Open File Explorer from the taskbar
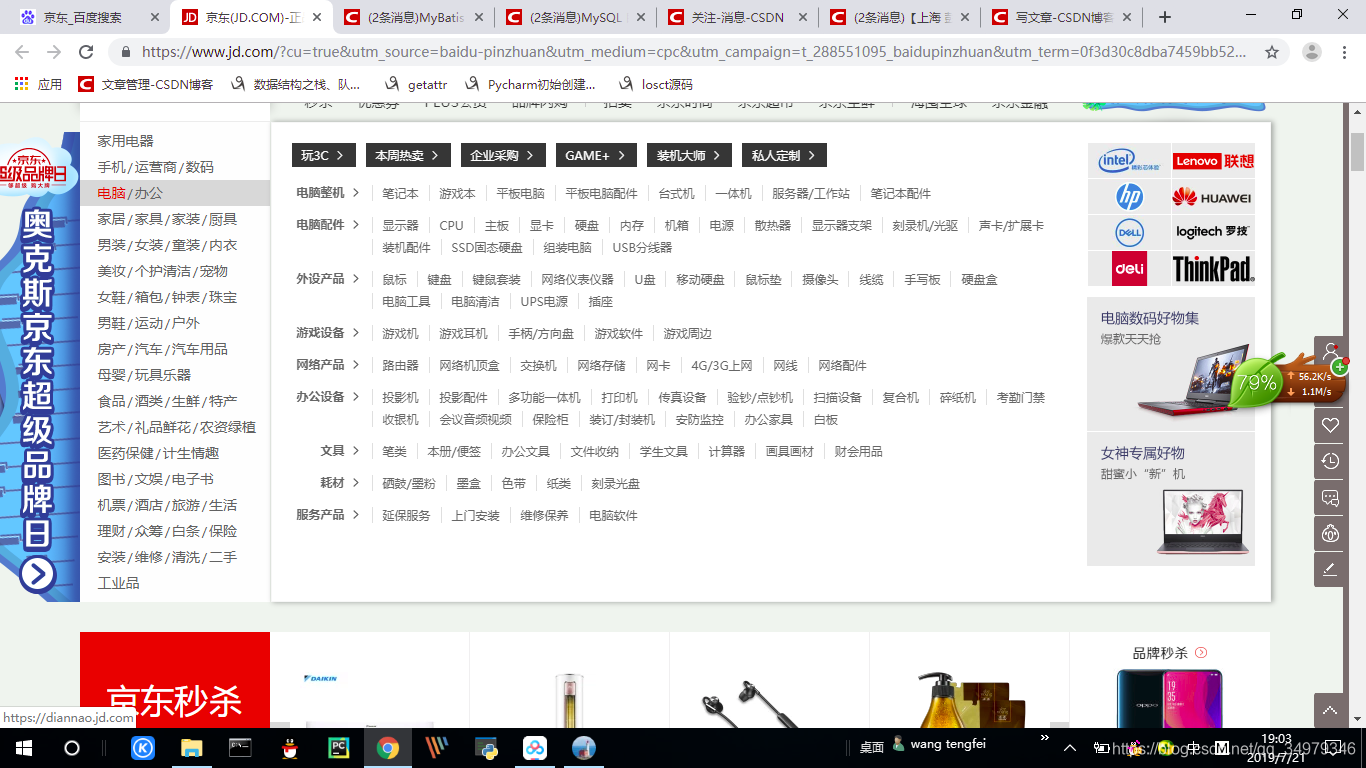 (x=191, y=748)
